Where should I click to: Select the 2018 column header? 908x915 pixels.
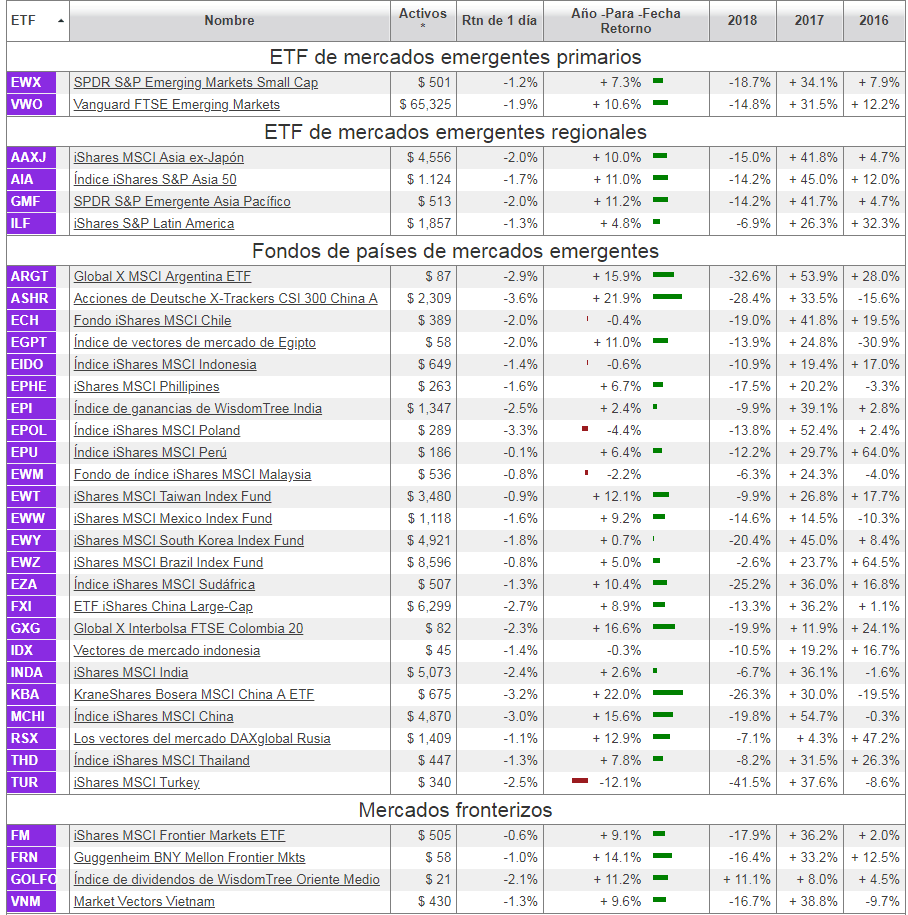click(742, 21)
